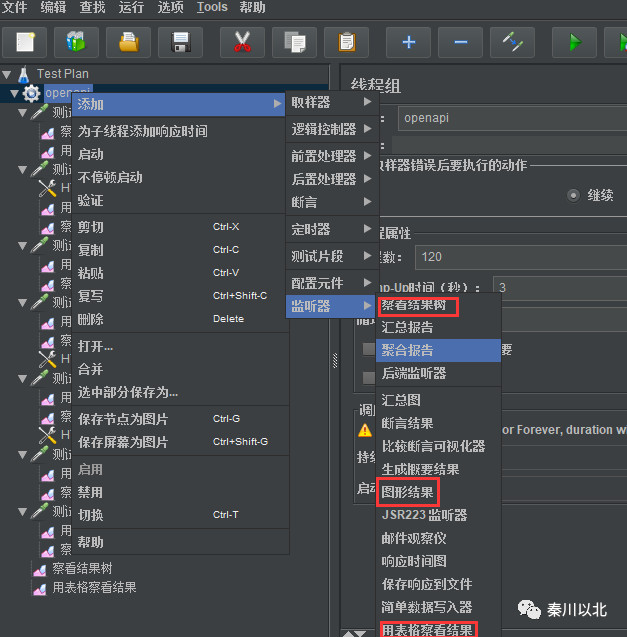The image size is (627, 637).
Task: Add the 汇总图 listener
Action: click(x=438, y=400)
